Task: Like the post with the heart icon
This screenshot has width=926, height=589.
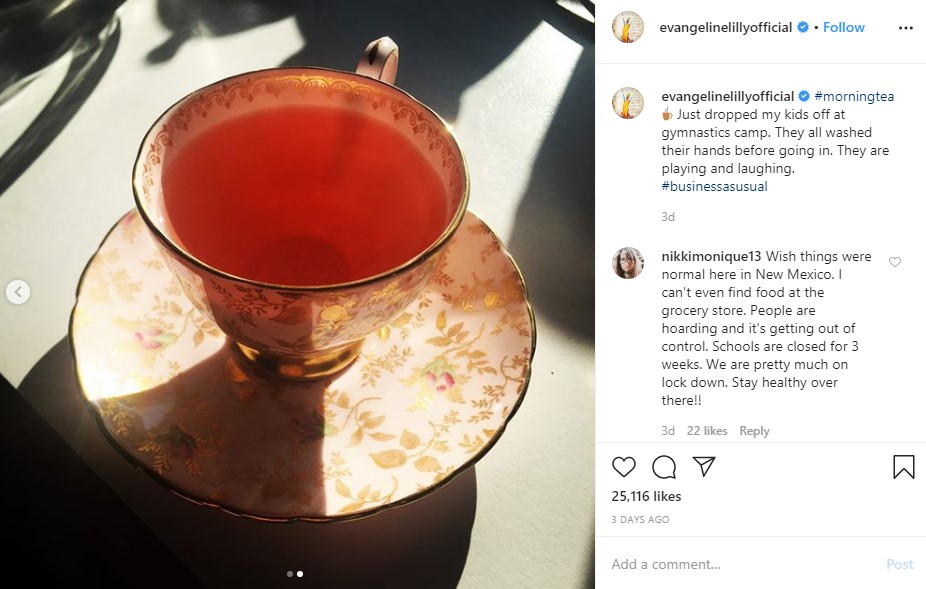Action: coord(624,467)
